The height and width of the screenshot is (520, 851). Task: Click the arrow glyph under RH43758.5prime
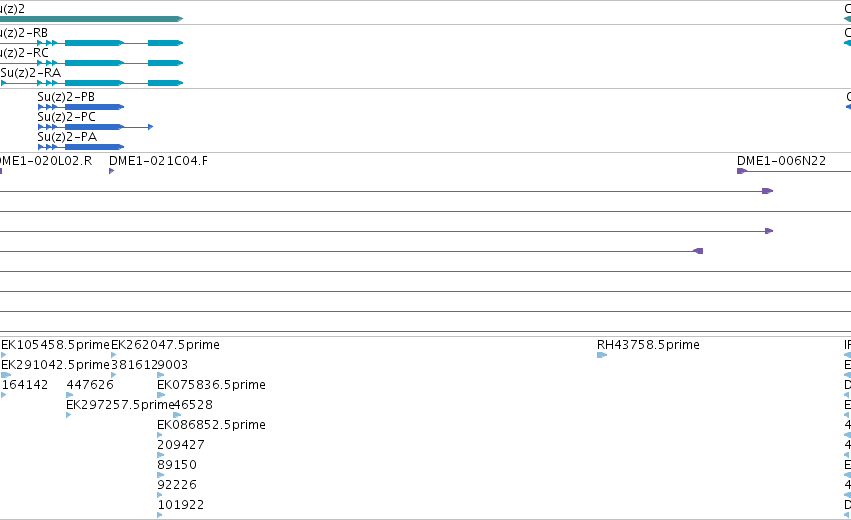pyautogui.click(x=602, y=356)
